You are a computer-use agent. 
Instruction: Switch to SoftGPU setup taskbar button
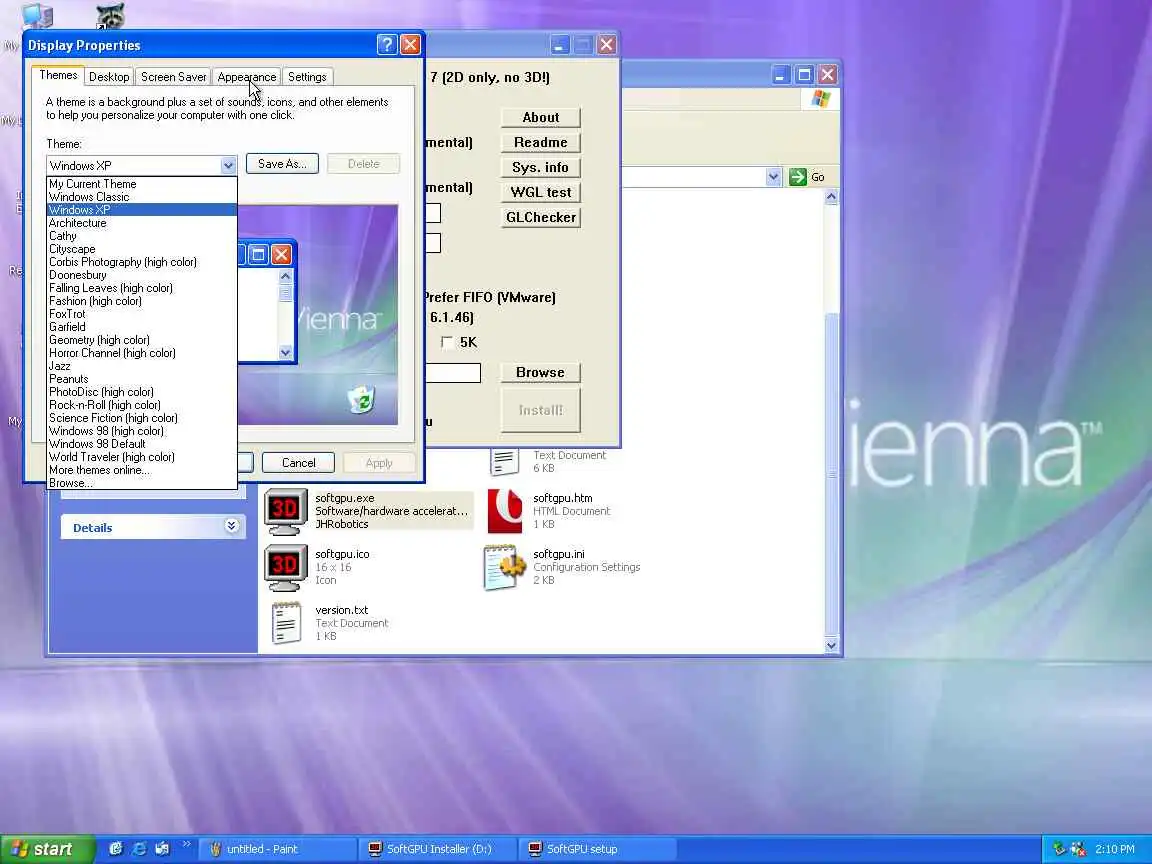click(x=599, y=849)
